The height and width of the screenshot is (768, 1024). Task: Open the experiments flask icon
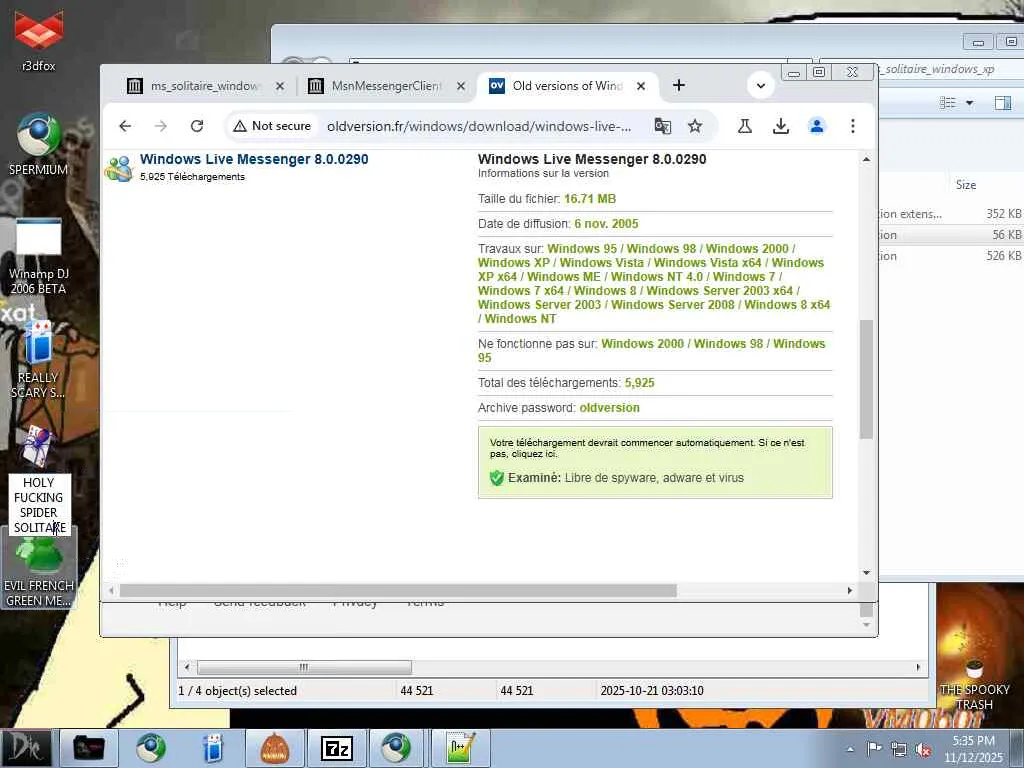click(744, 126)
